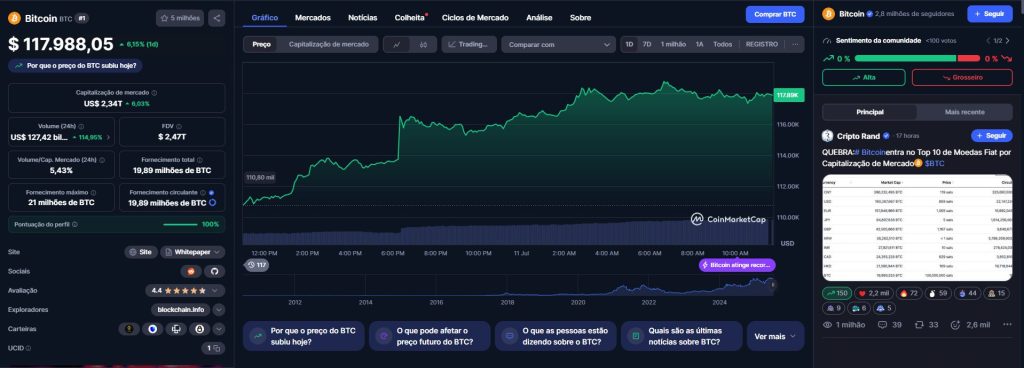
Task: Click the fire reaction with 72
Action: pyautogui.click(x=908, y=294)
